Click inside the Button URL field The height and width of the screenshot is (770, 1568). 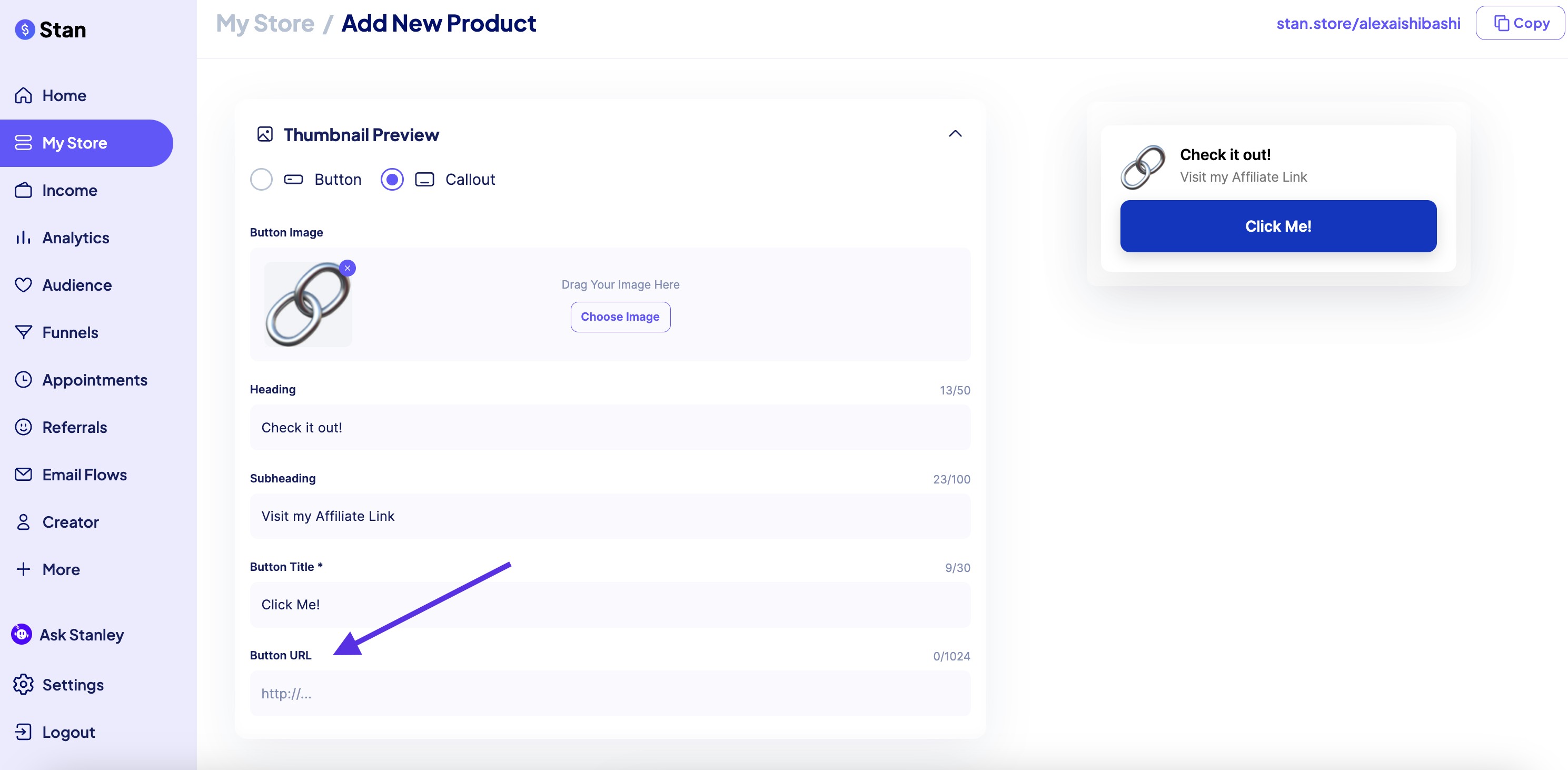pyautogui.click(x=609, y=693)
